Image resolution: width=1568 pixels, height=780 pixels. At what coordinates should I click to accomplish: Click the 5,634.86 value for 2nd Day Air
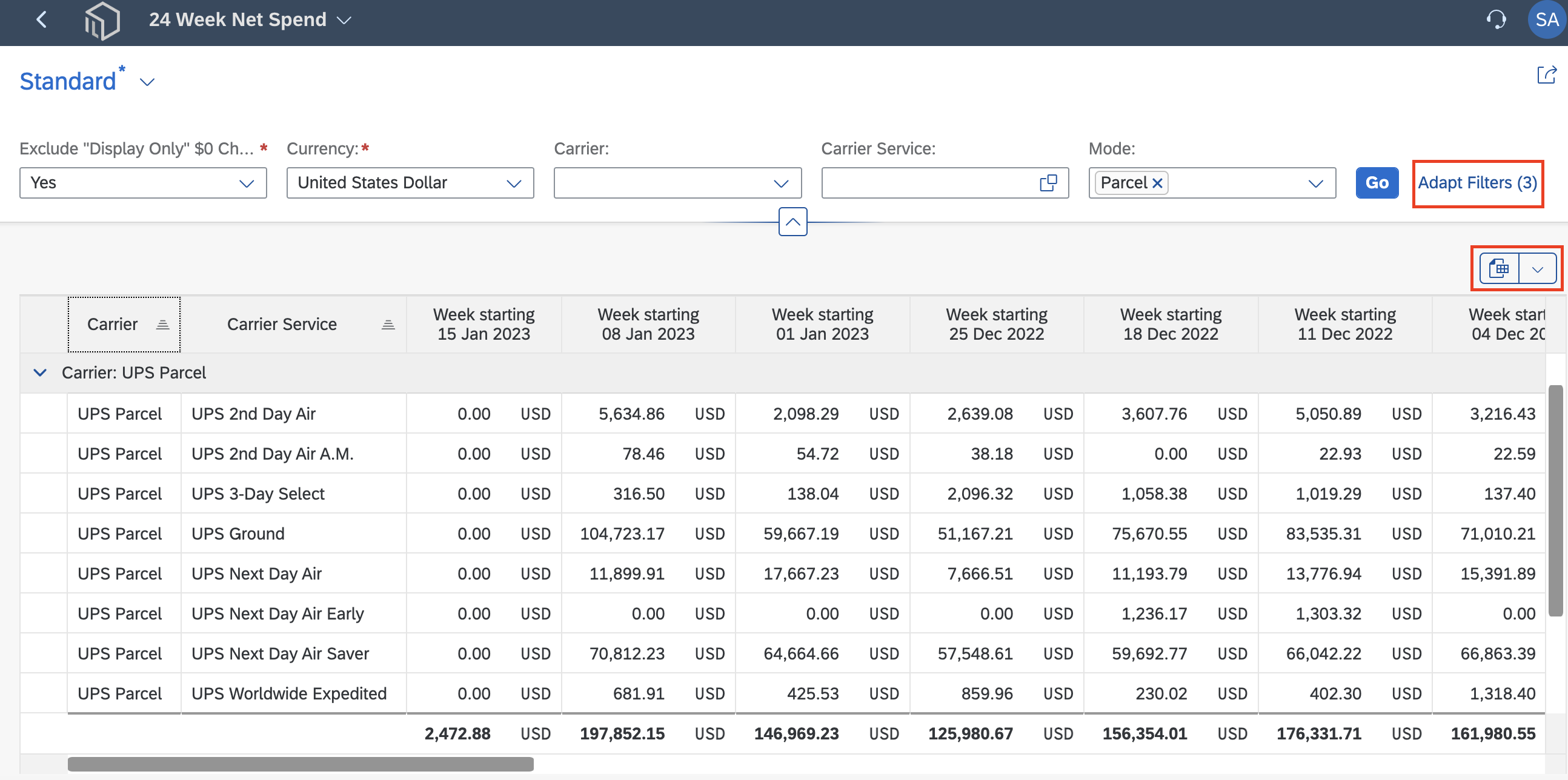[631, 414]
